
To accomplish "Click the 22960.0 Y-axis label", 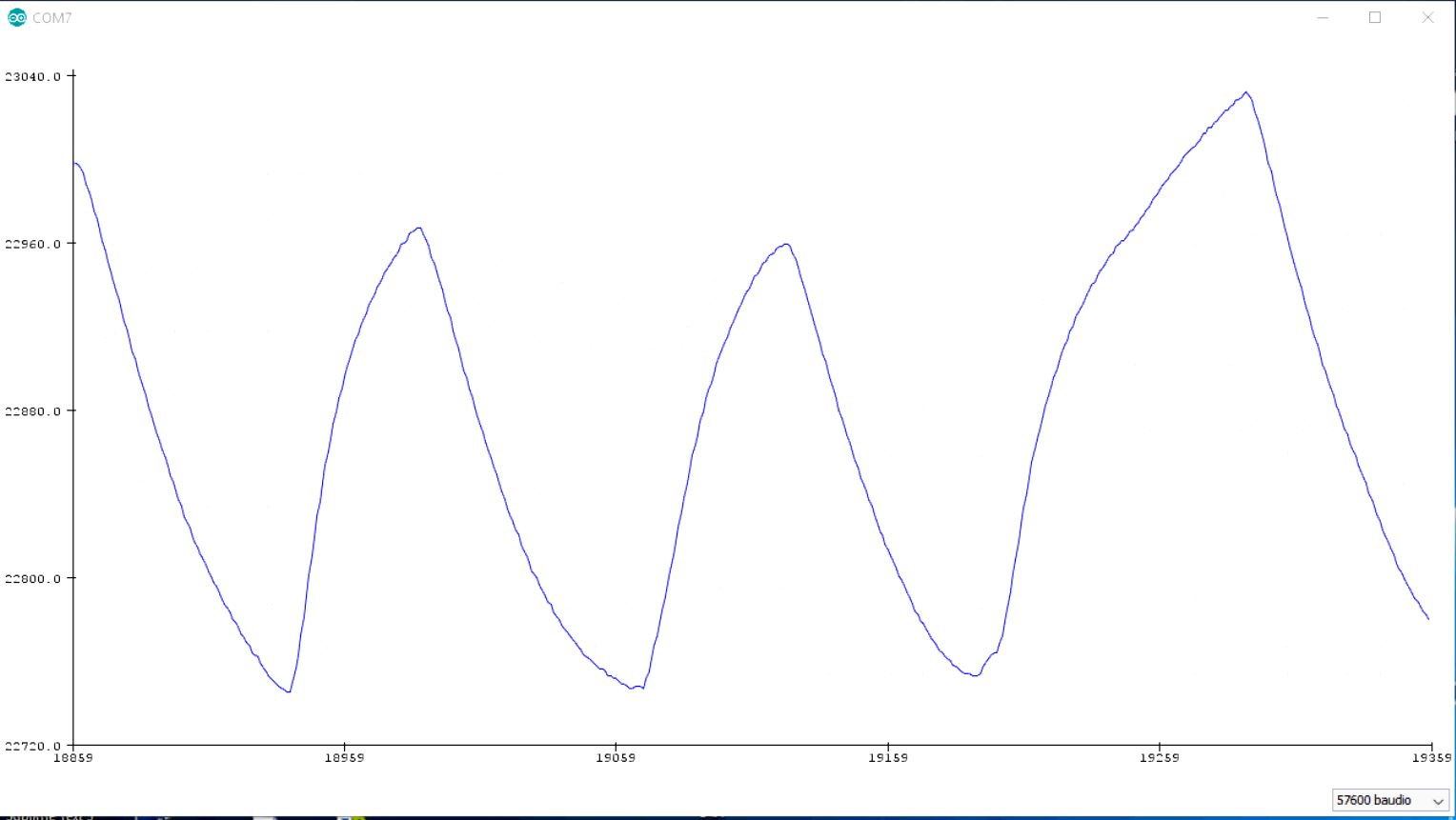I will click(x=32, y=244).
